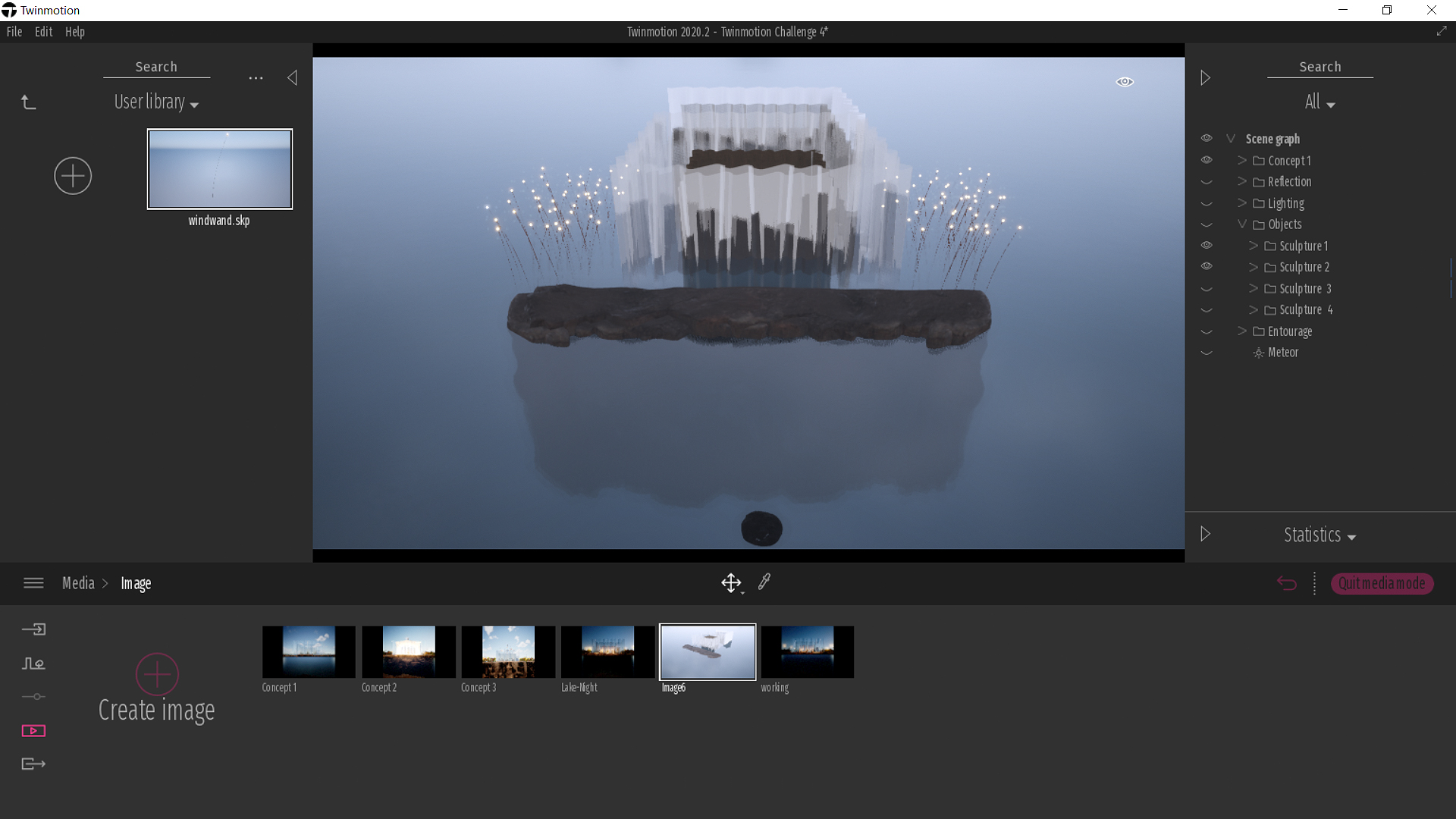Open the Statistics panel dropdown

coord(1319,535)
